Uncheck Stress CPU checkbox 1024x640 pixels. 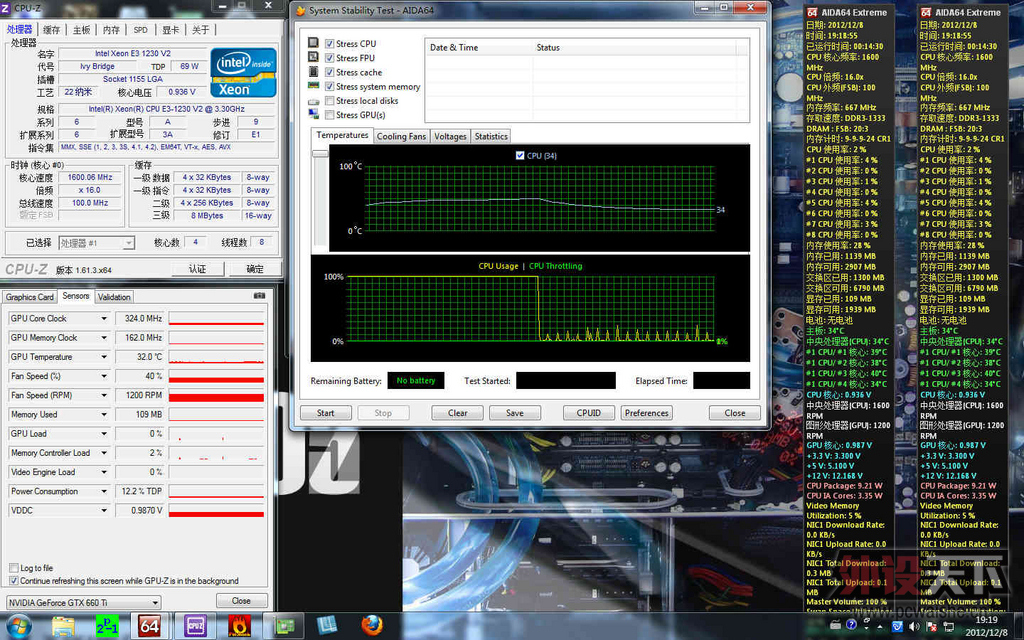click(x=330, y=44)
